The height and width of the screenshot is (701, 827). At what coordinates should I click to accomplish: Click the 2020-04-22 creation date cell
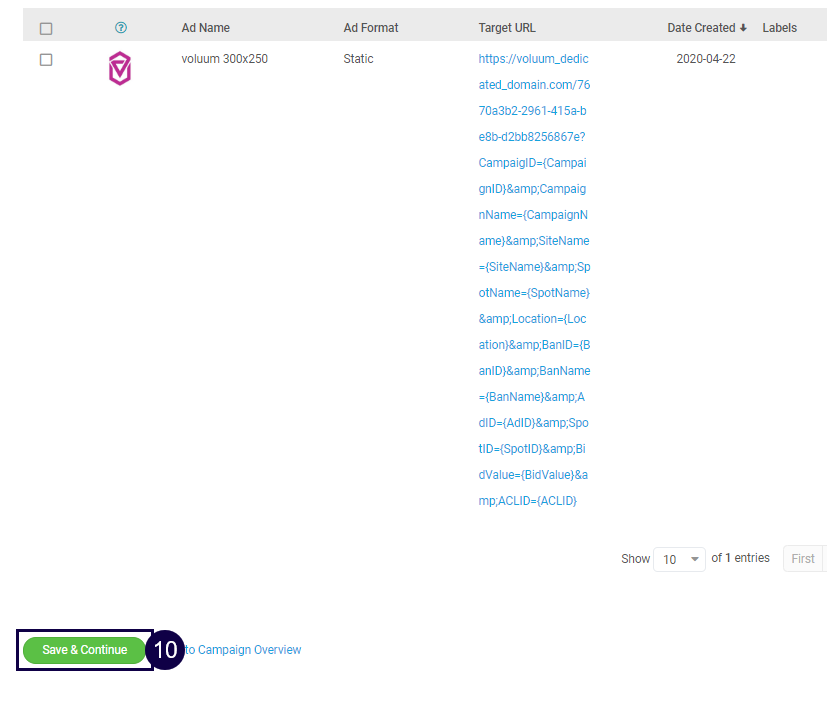point(705,59)
